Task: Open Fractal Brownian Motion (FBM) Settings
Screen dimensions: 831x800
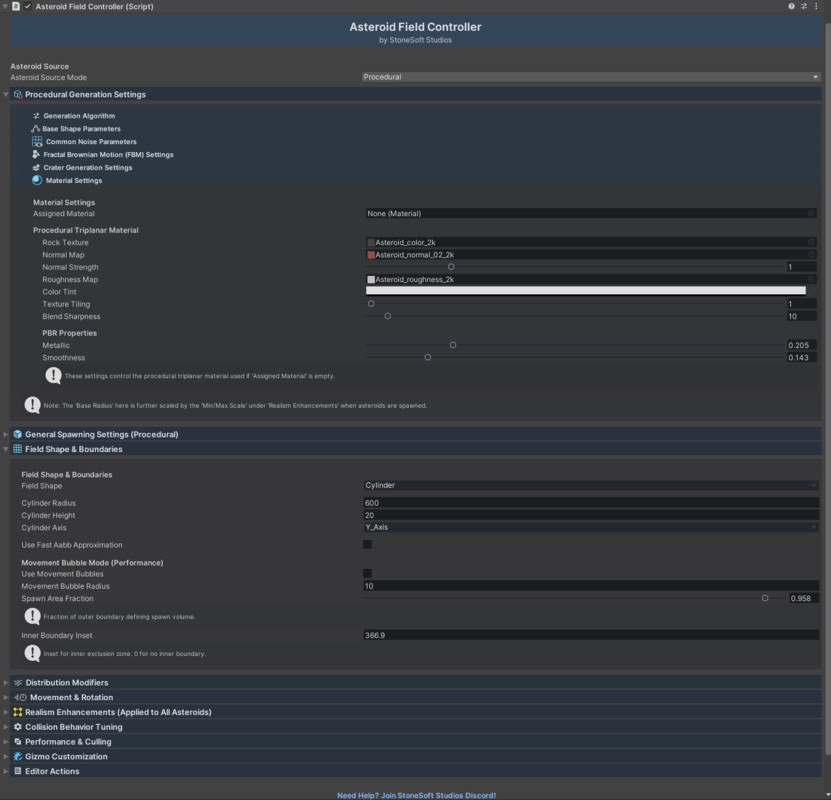Action: point(108,155)
